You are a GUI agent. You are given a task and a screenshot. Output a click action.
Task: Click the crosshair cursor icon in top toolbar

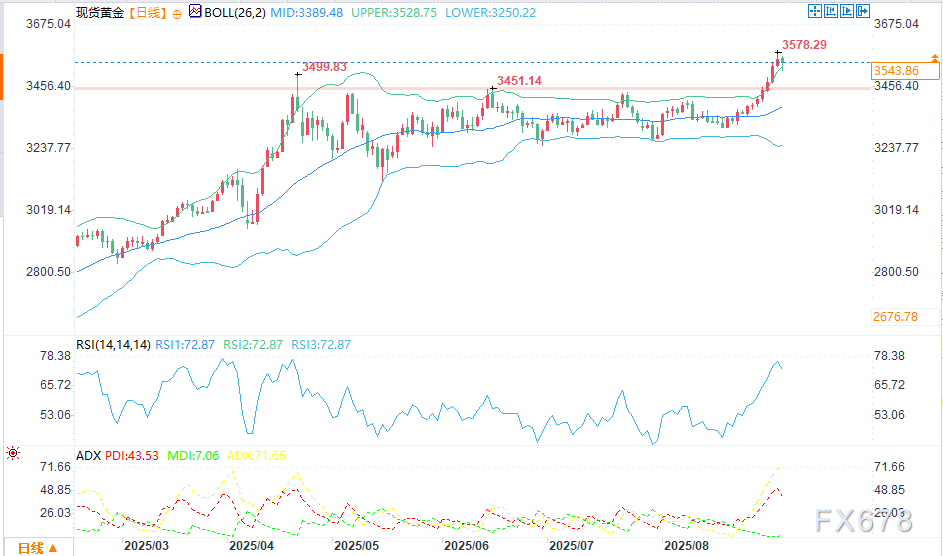816,11
